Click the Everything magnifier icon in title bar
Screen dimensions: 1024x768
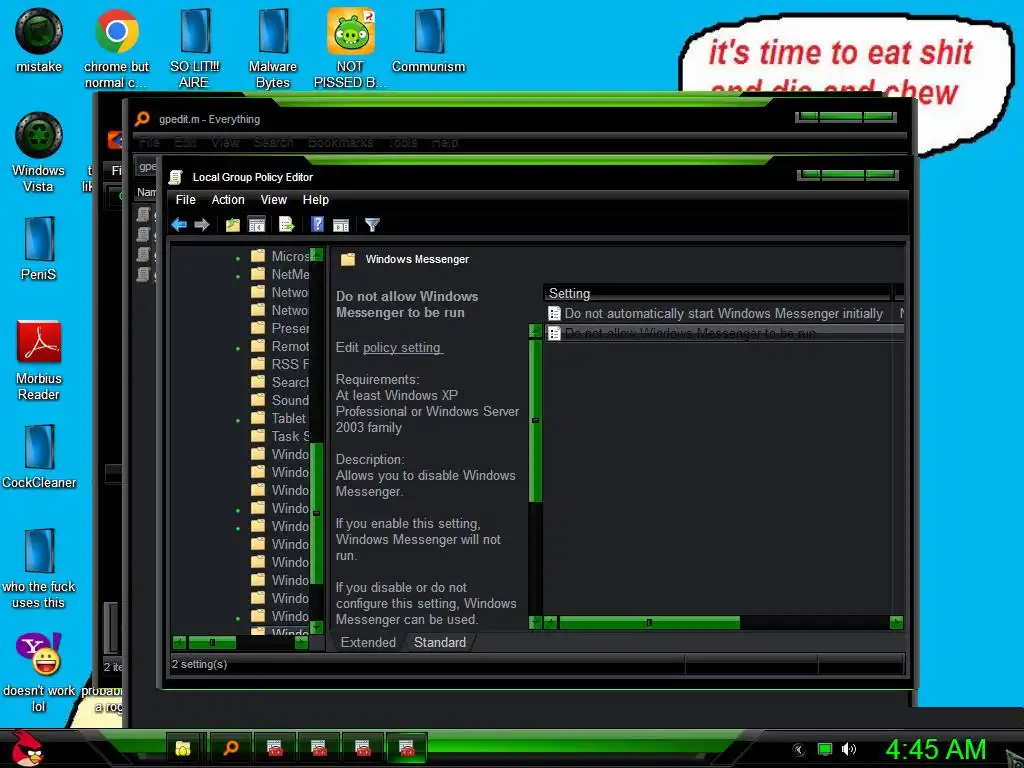(142, 119)
